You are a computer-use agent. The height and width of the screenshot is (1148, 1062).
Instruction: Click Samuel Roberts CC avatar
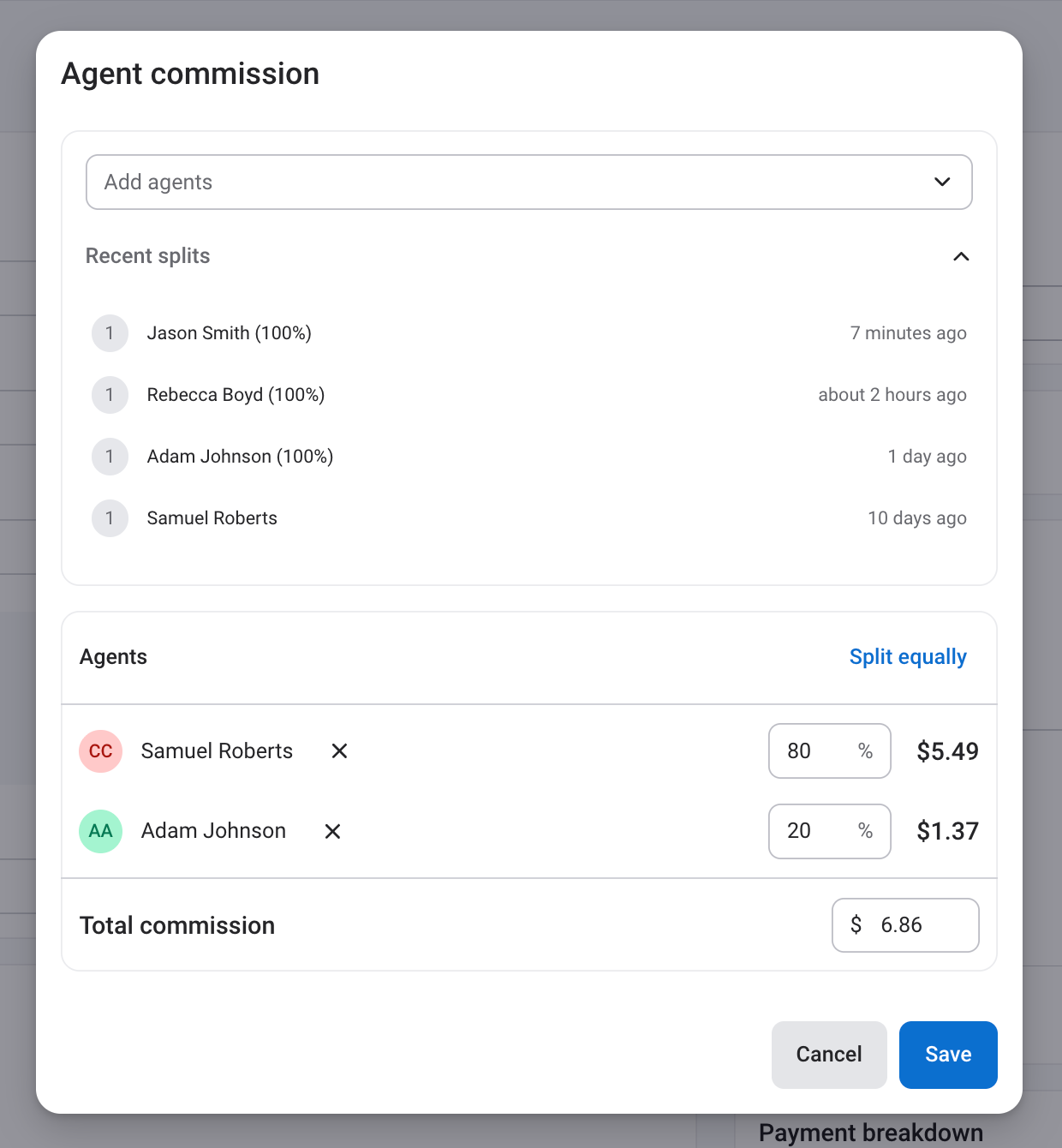pos(101,751)
